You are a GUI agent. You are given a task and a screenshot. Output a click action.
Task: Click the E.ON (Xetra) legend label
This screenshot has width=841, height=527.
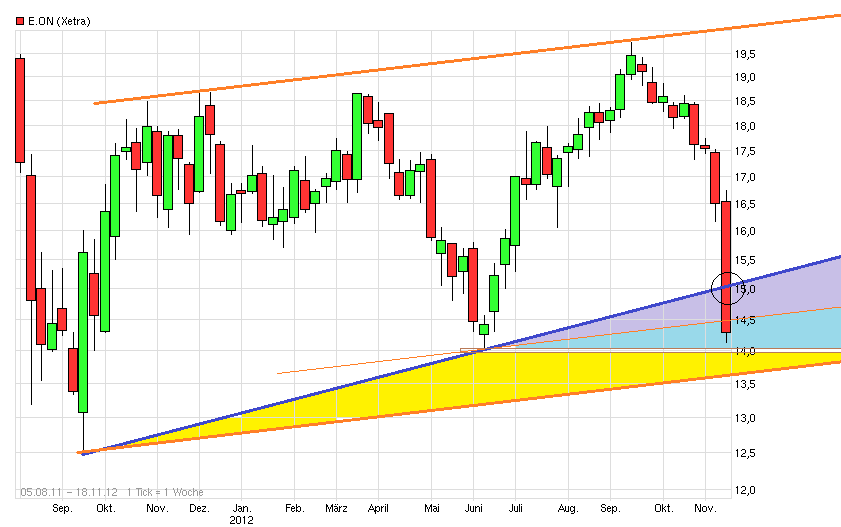59,21
